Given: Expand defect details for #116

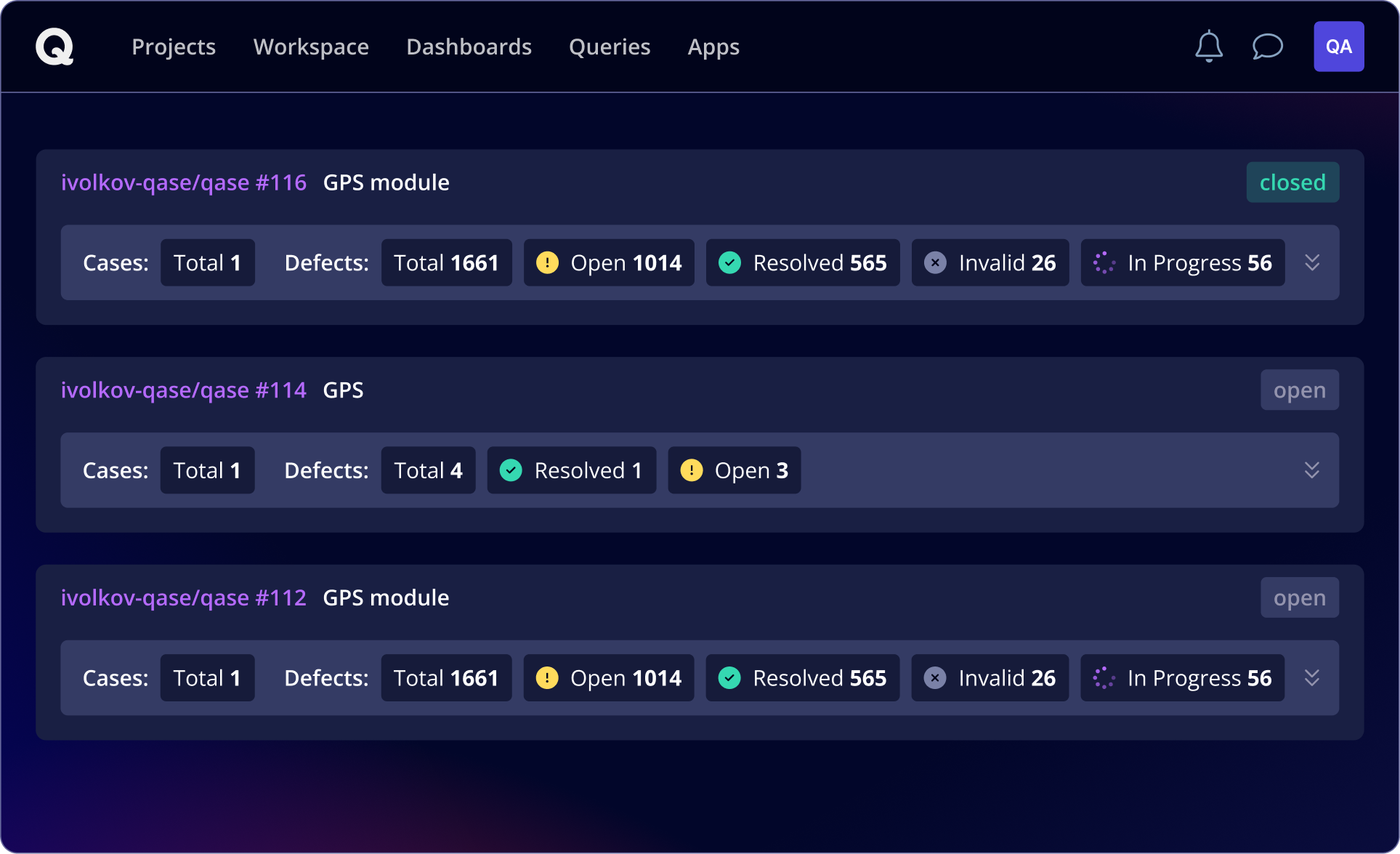Looking at the screenshot, I should coord(1311,262).
